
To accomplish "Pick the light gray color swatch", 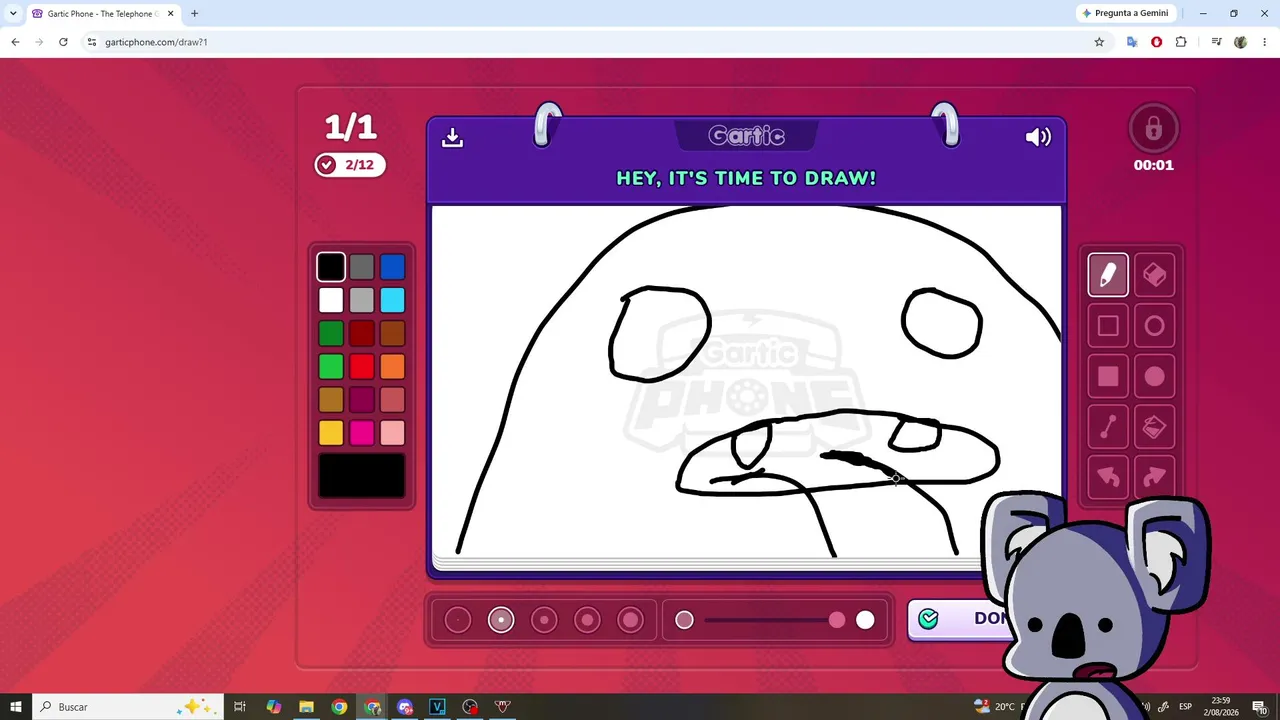I will point(362,300).
